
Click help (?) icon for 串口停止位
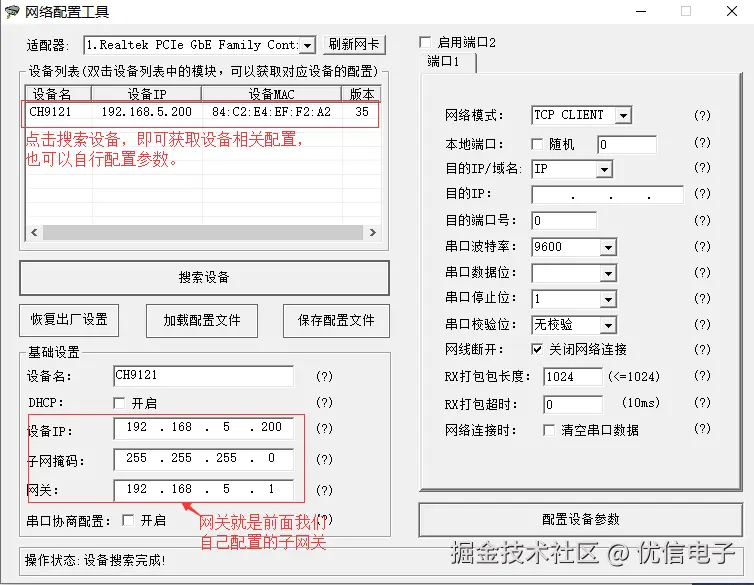702,299
